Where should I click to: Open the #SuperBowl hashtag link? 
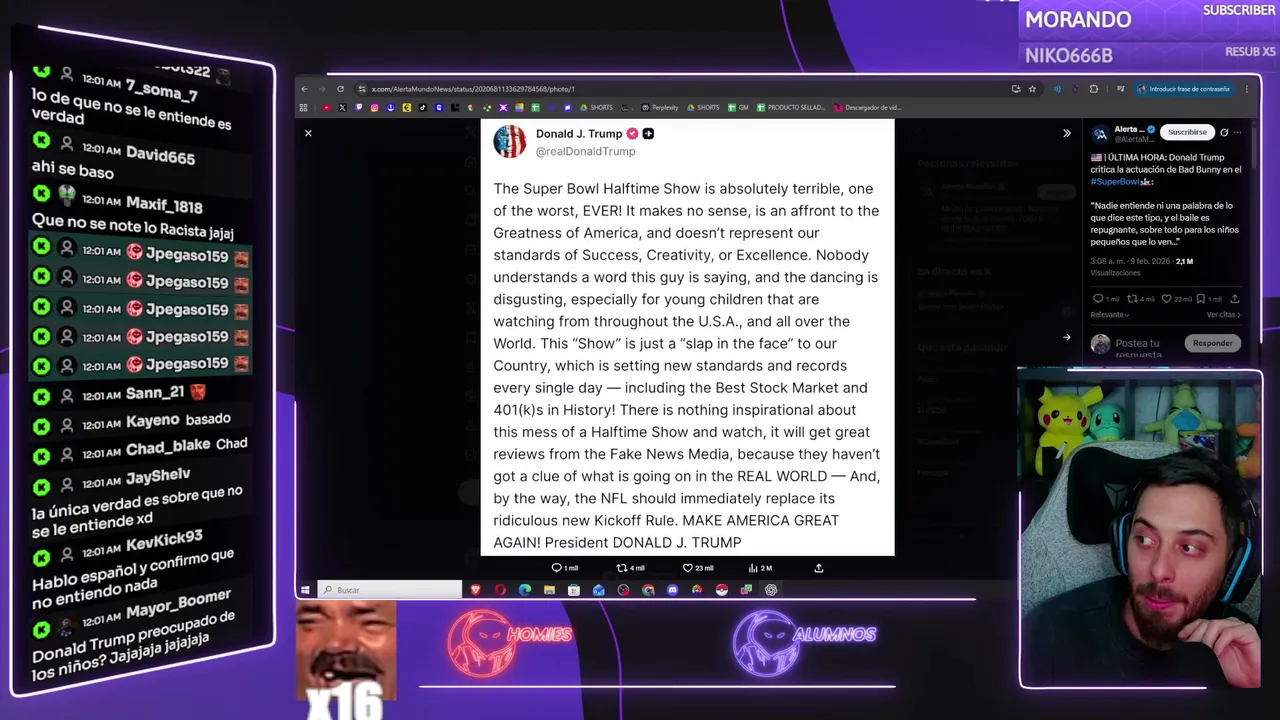coord(1116,182)
